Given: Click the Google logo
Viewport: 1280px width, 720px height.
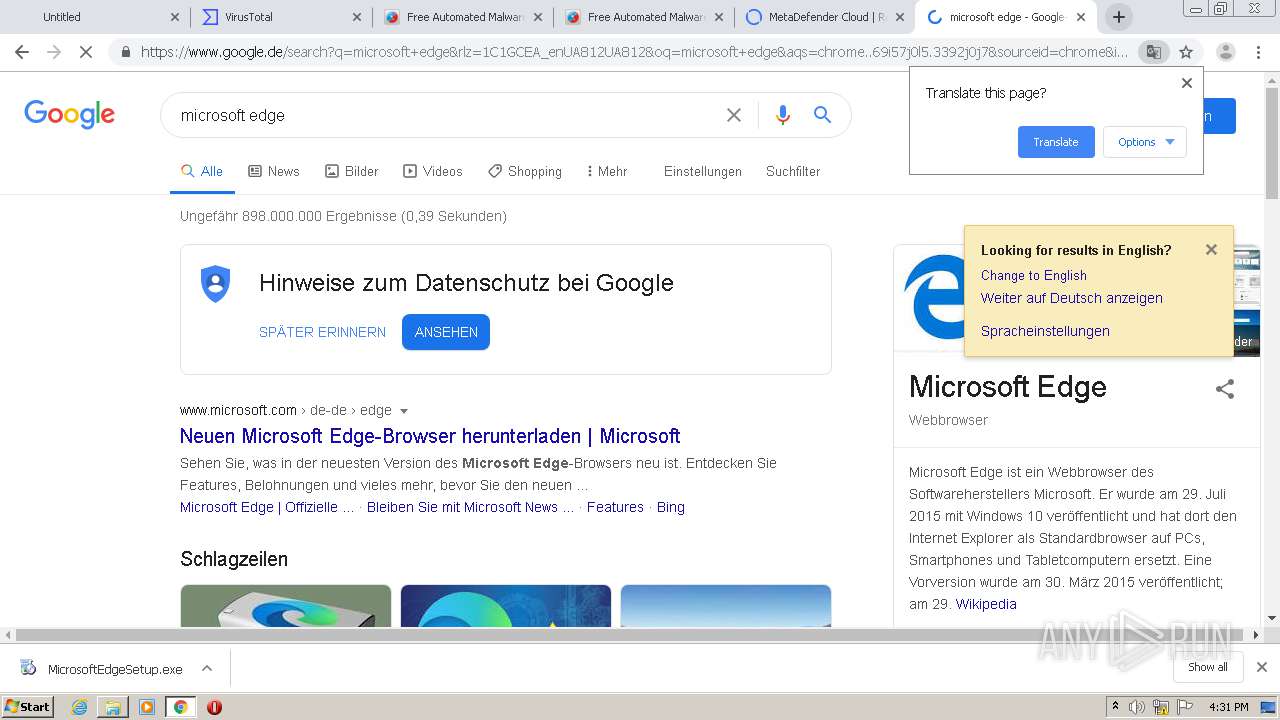Looking at the screenshot, I should [70, 114].
